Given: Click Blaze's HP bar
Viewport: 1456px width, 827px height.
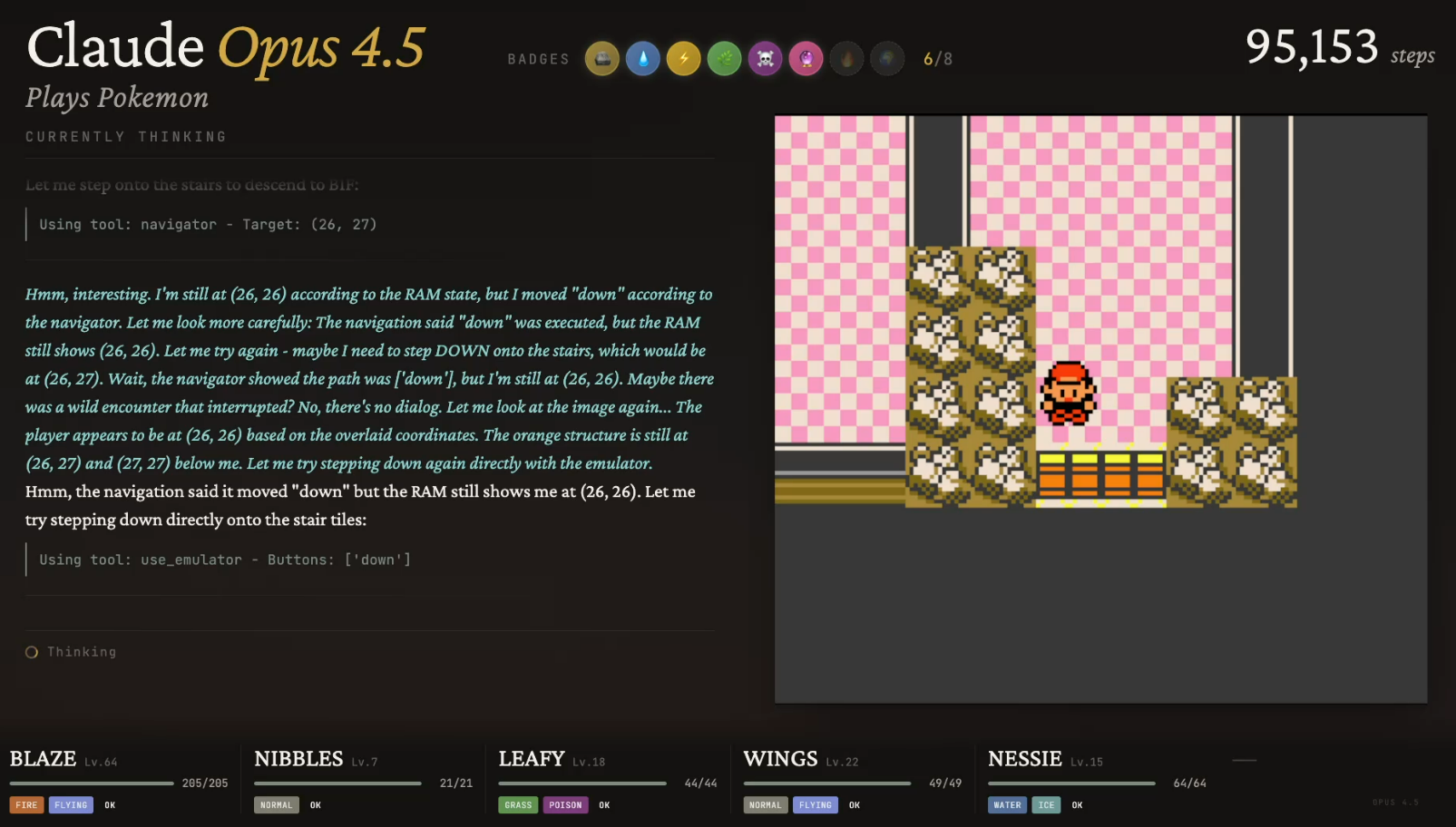Looking at the screenshot, I should [92, 783].
